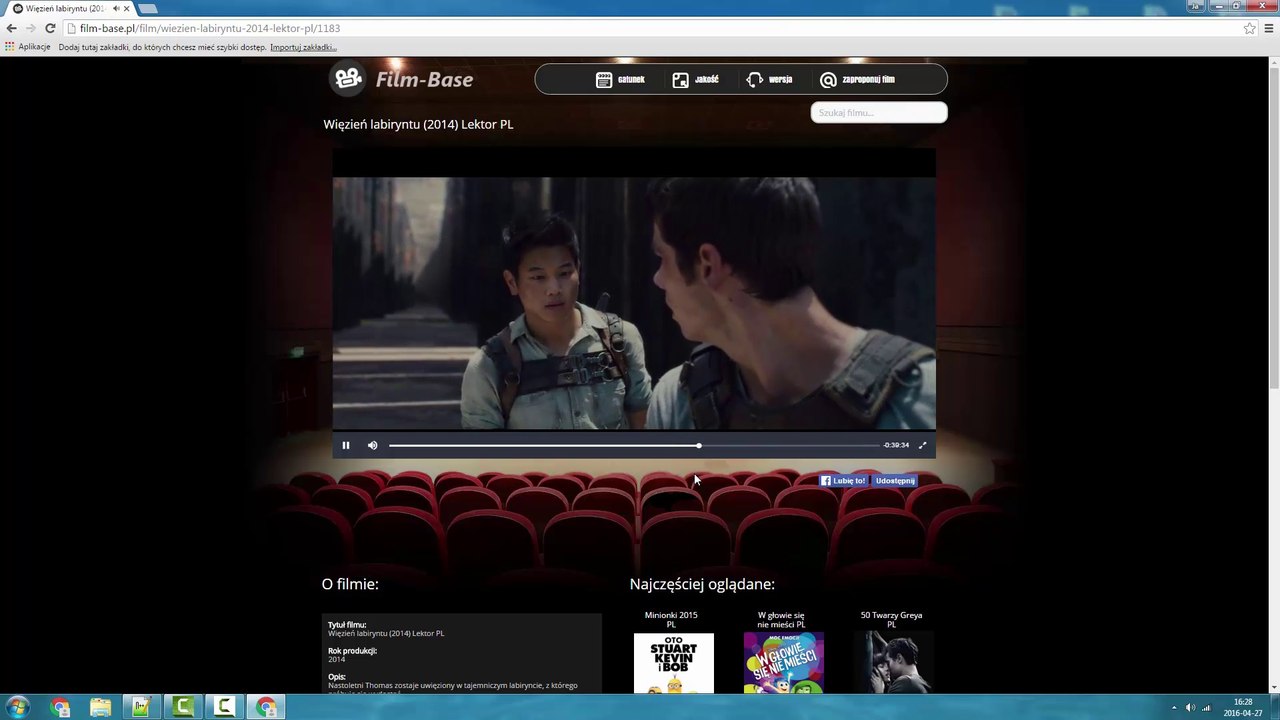Image resolution: width=1280 pixels, height=720 pixels.
Task: Bookmark this page with the star
Action: pos(1250,28)
